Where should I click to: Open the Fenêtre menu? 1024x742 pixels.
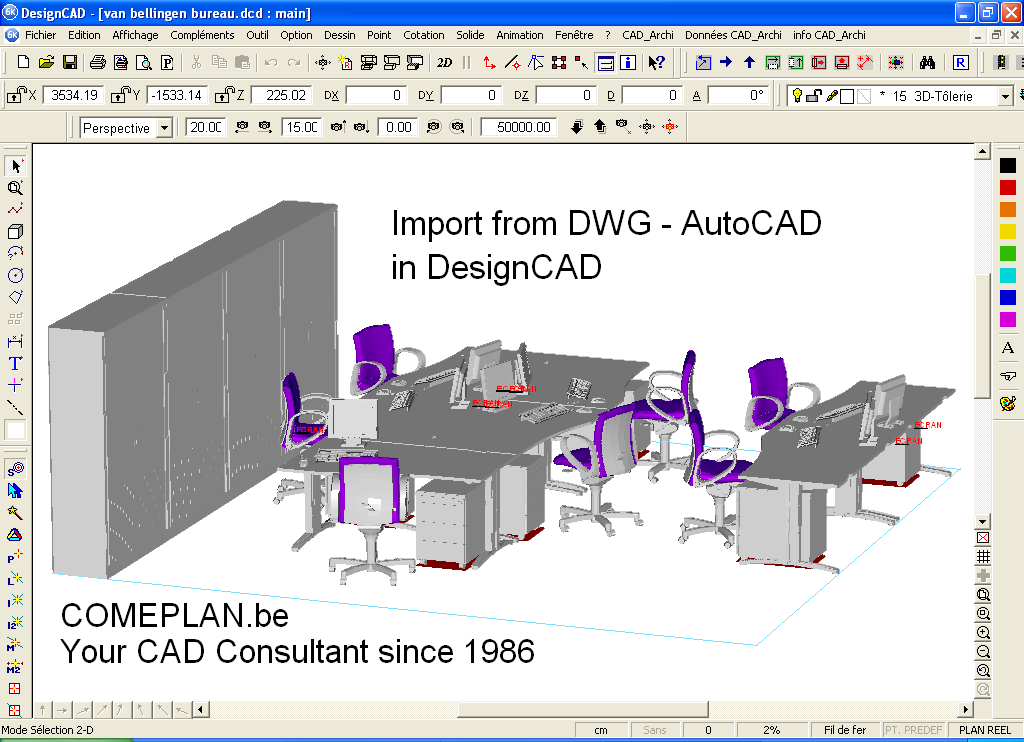[x=574, y=35]
